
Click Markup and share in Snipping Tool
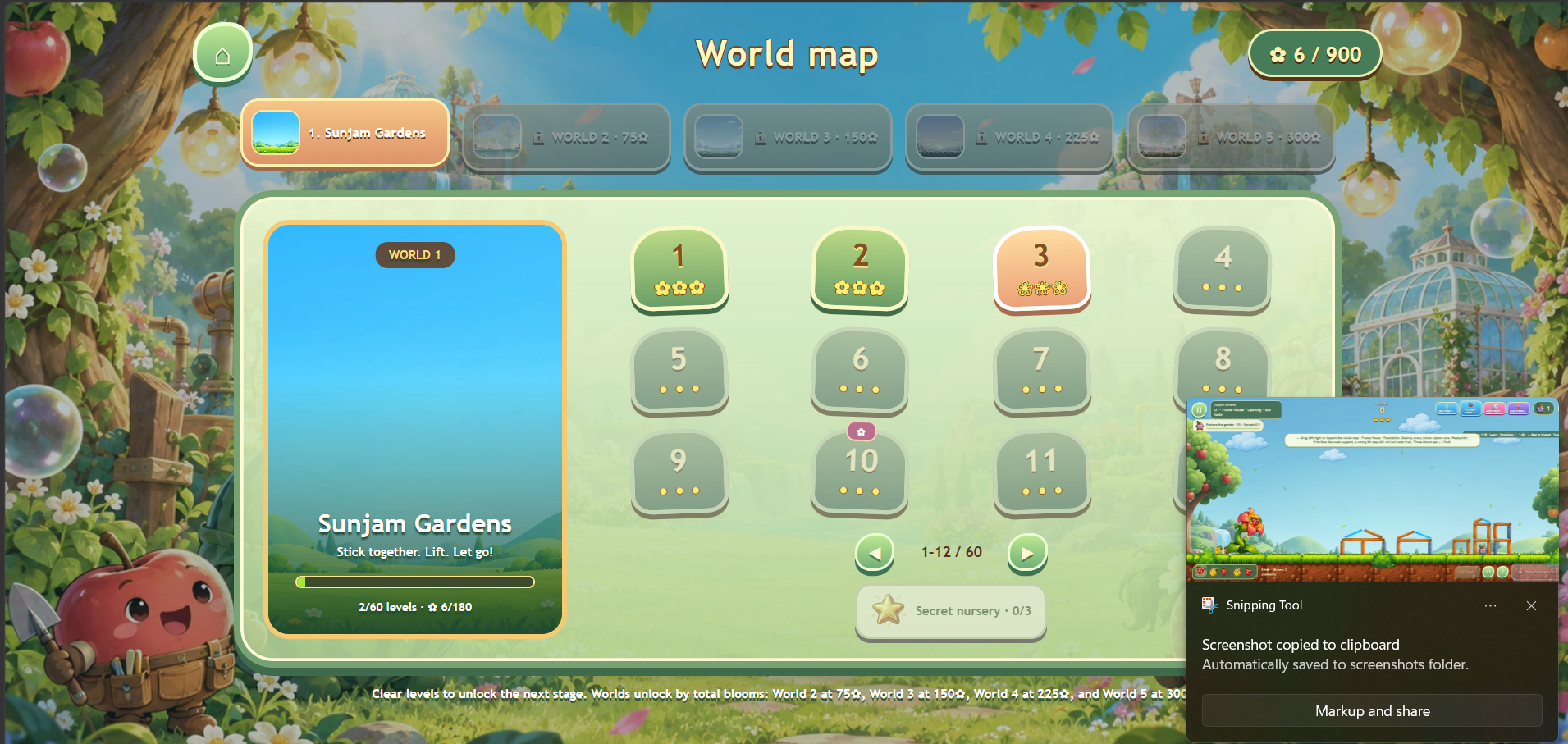point(1372,711)
